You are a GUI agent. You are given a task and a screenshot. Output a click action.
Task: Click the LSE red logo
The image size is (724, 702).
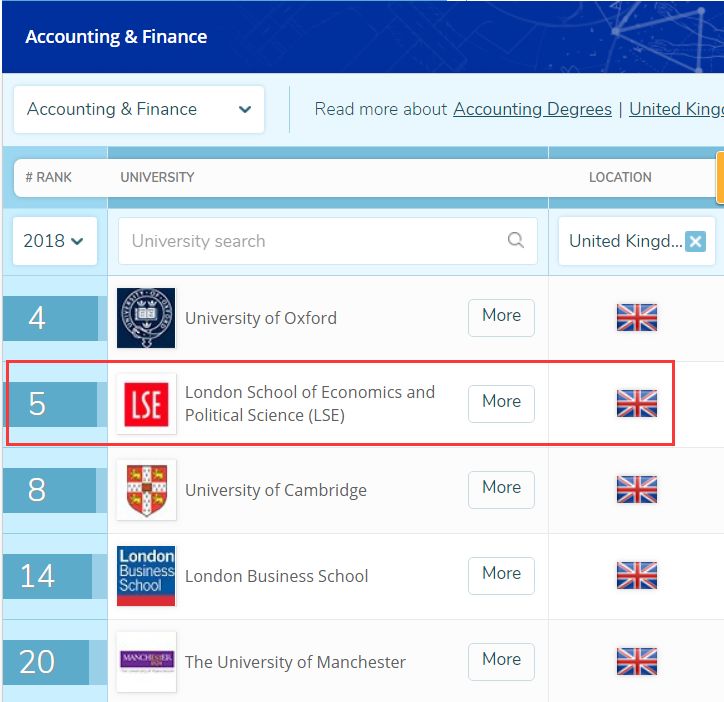coord(146,404)
